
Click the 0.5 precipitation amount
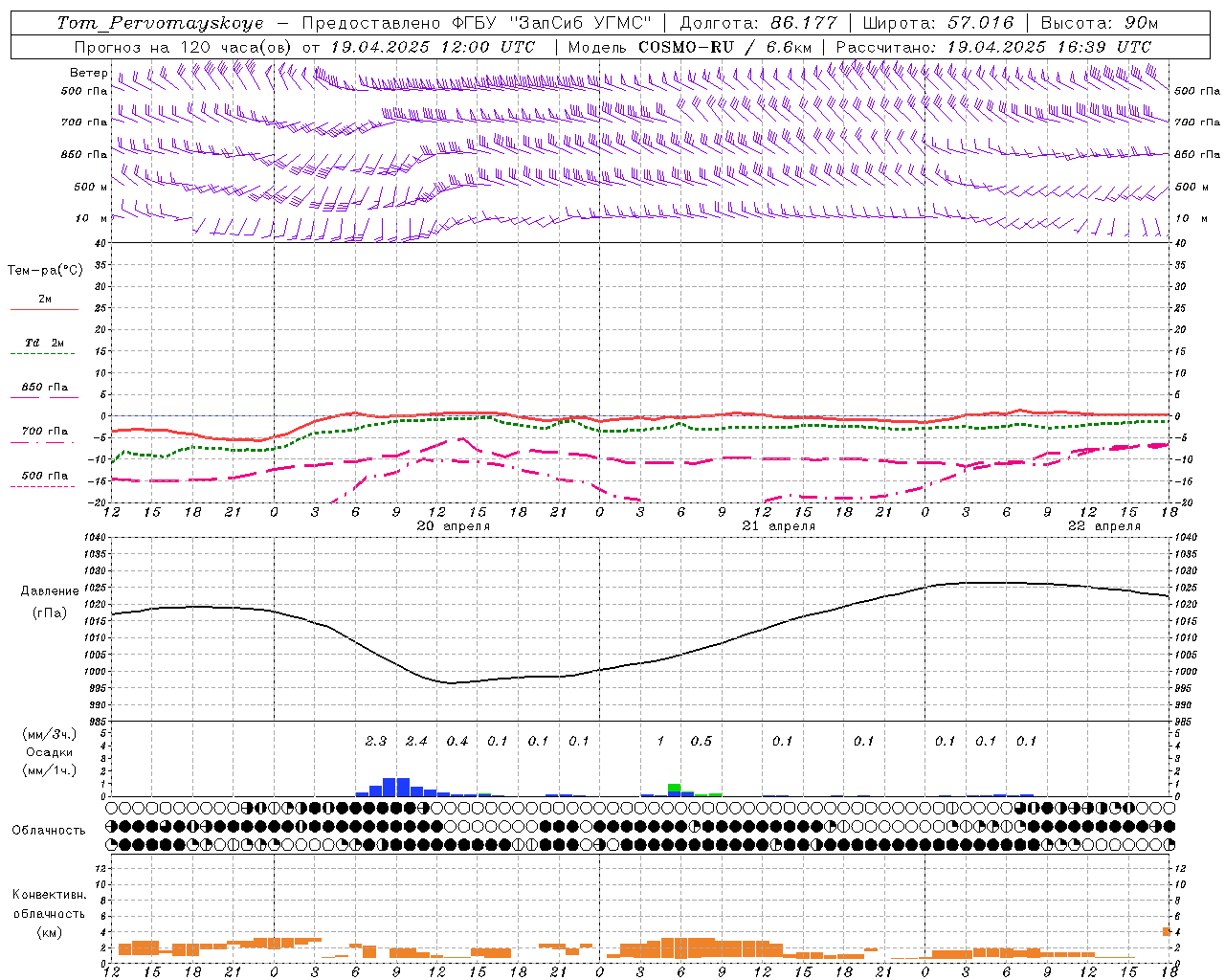point(702,741)
